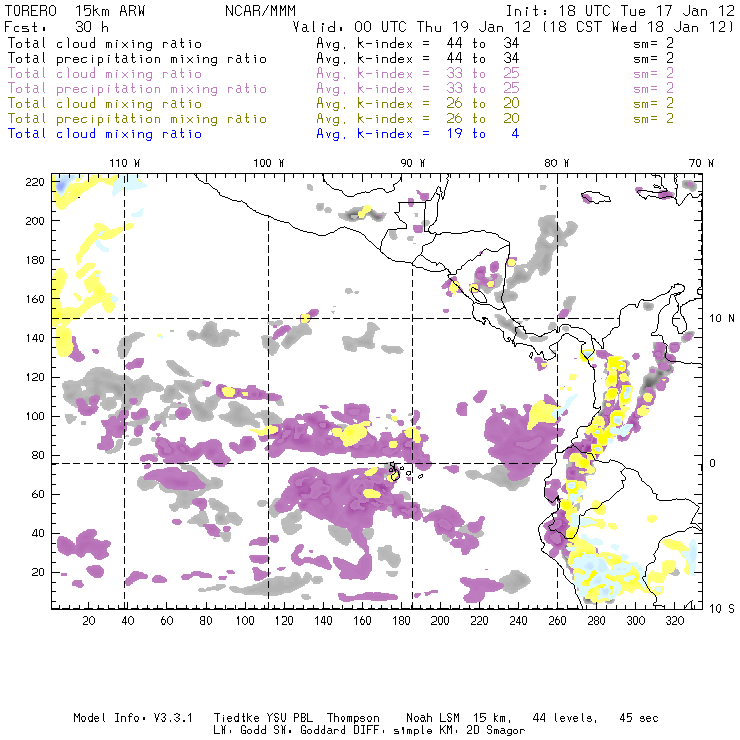The height and width of the screenshot is (740, 740).
Task: Select olive Total cloud mixing ratio legend entry
Action: (x=105, y=104)
